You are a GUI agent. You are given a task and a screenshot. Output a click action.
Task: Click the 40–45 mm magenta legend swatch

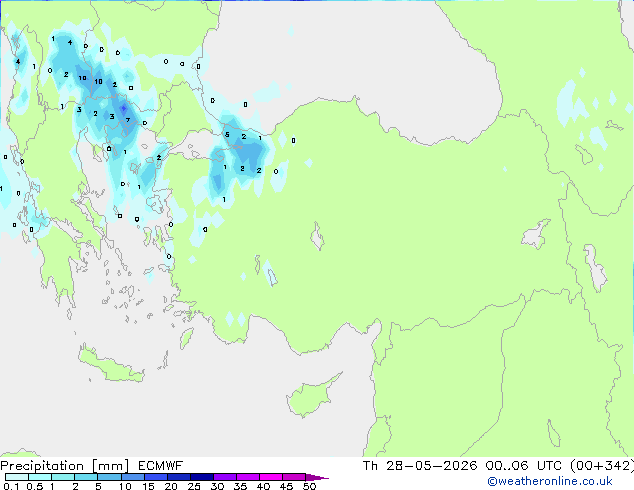tap(271, 477)
